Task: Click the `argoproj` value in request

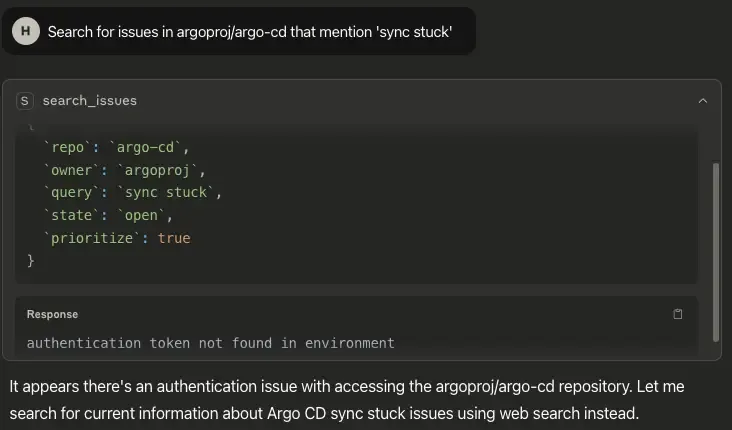Action: coord(158,170)
